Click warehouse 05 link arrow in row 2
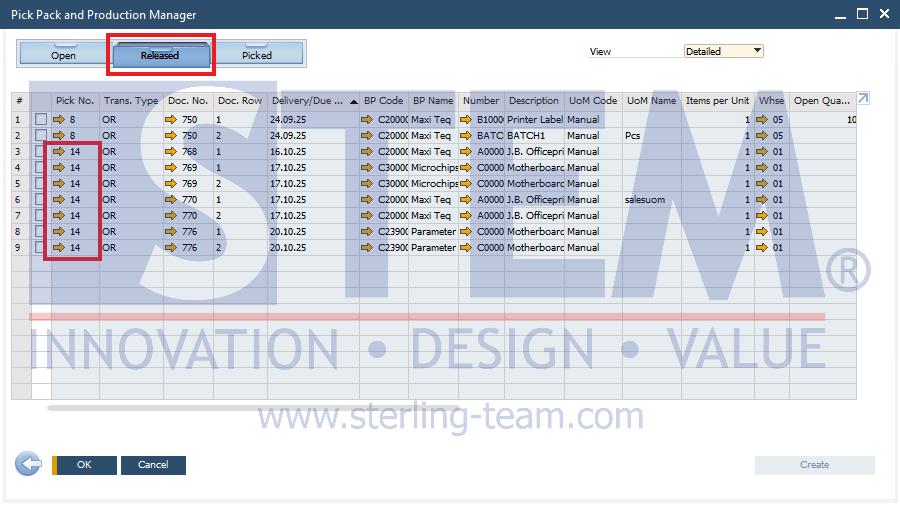The height and width of the screenshot is (505, 900). (x=763, y=136)
